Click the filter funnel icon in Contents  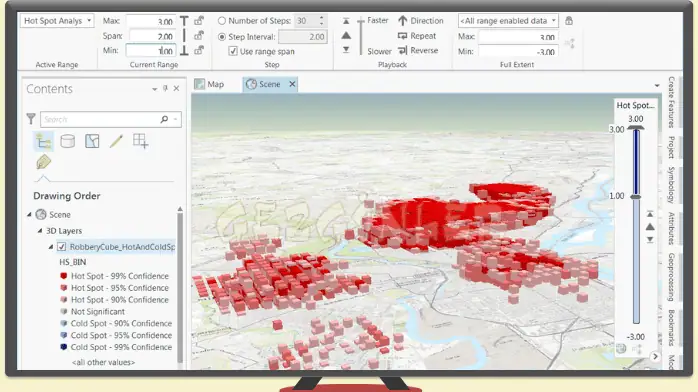tap(31, 119)
